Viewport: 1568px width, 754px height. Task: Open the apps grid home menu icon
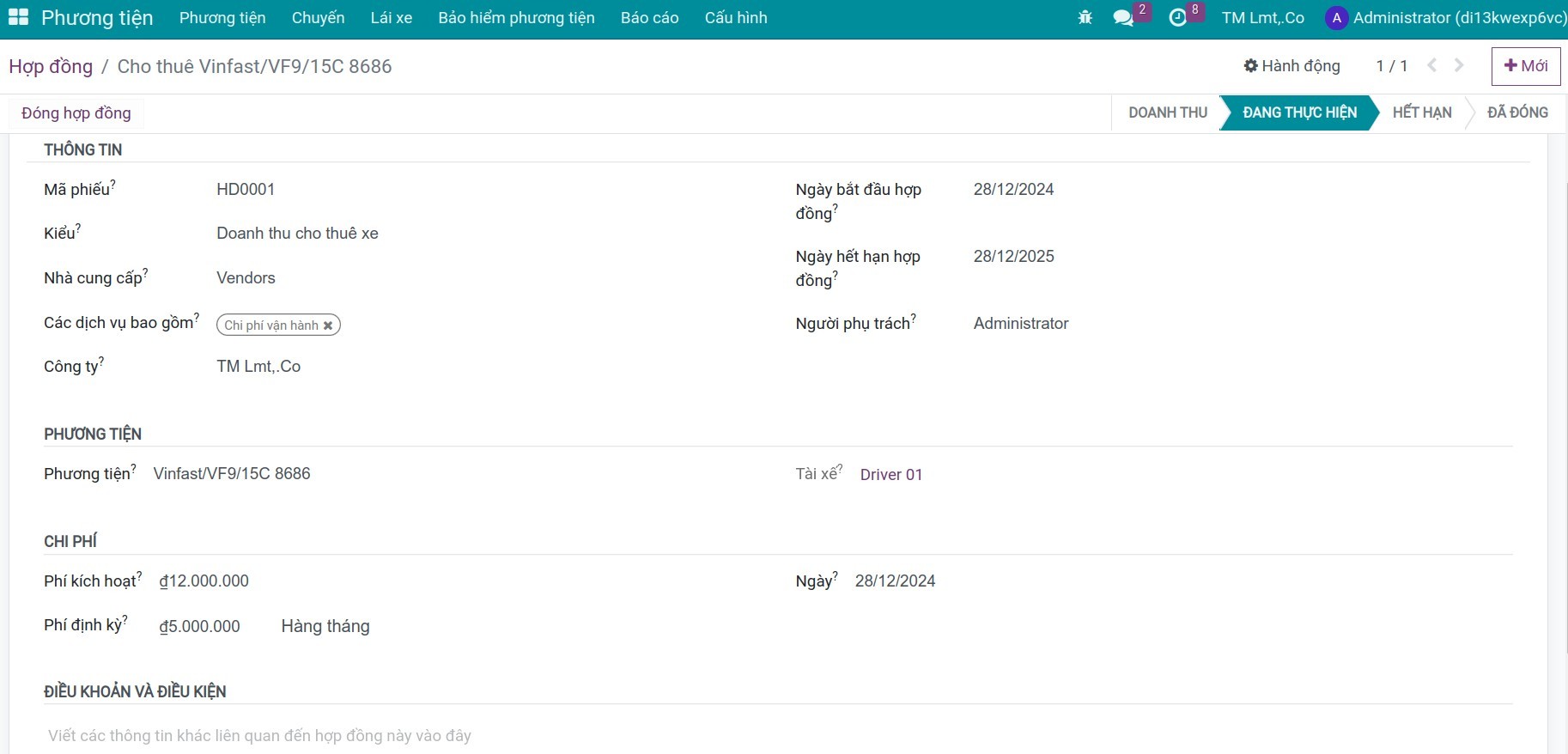coord(18,17)
